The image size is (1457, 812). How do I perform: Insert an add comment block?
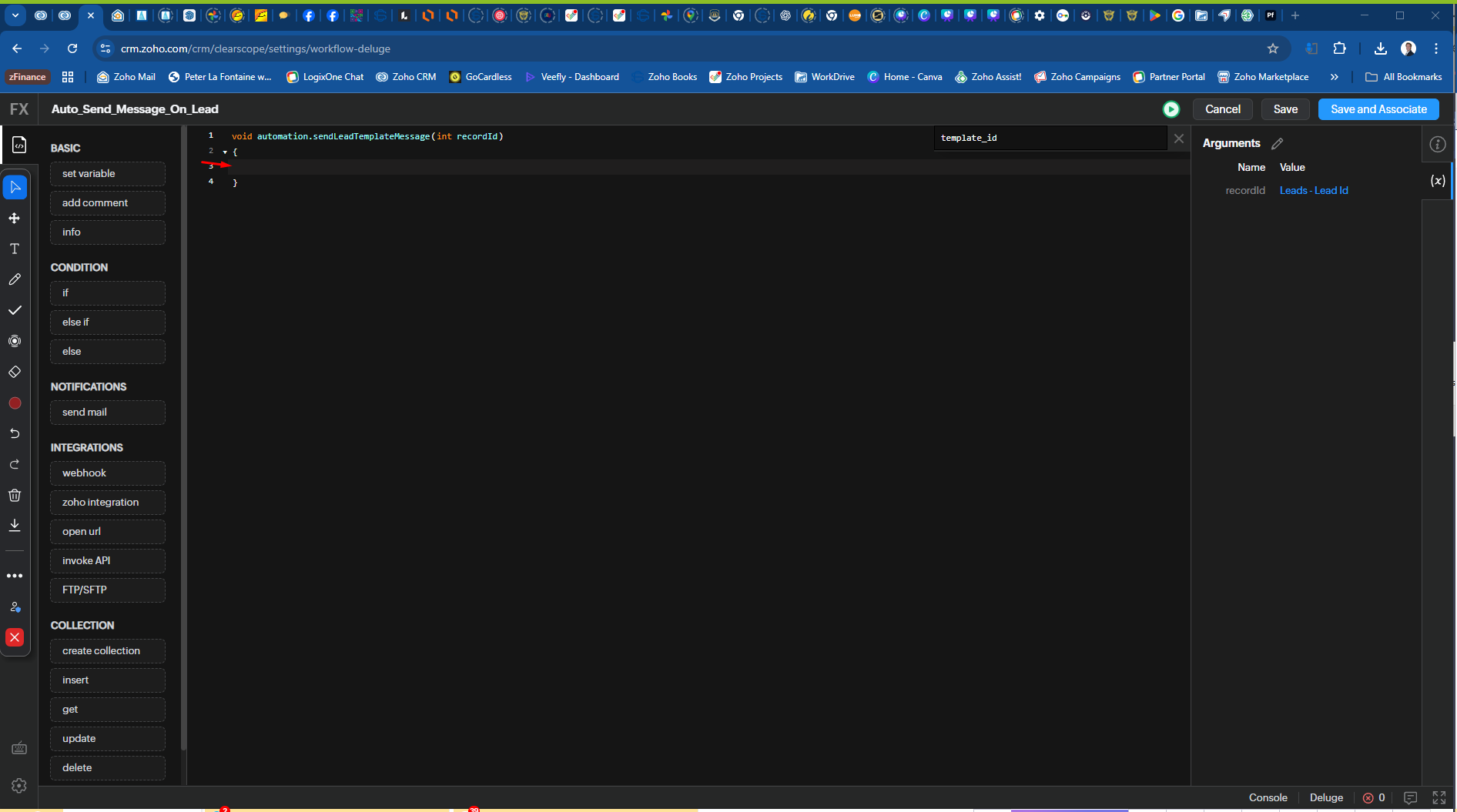(108, 203)
